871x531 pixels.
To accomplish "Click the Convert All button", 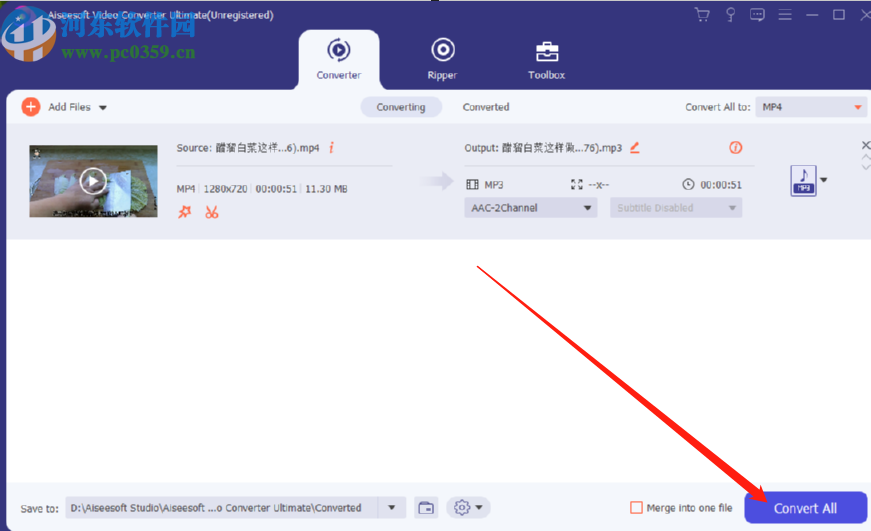I will [805, 508].
